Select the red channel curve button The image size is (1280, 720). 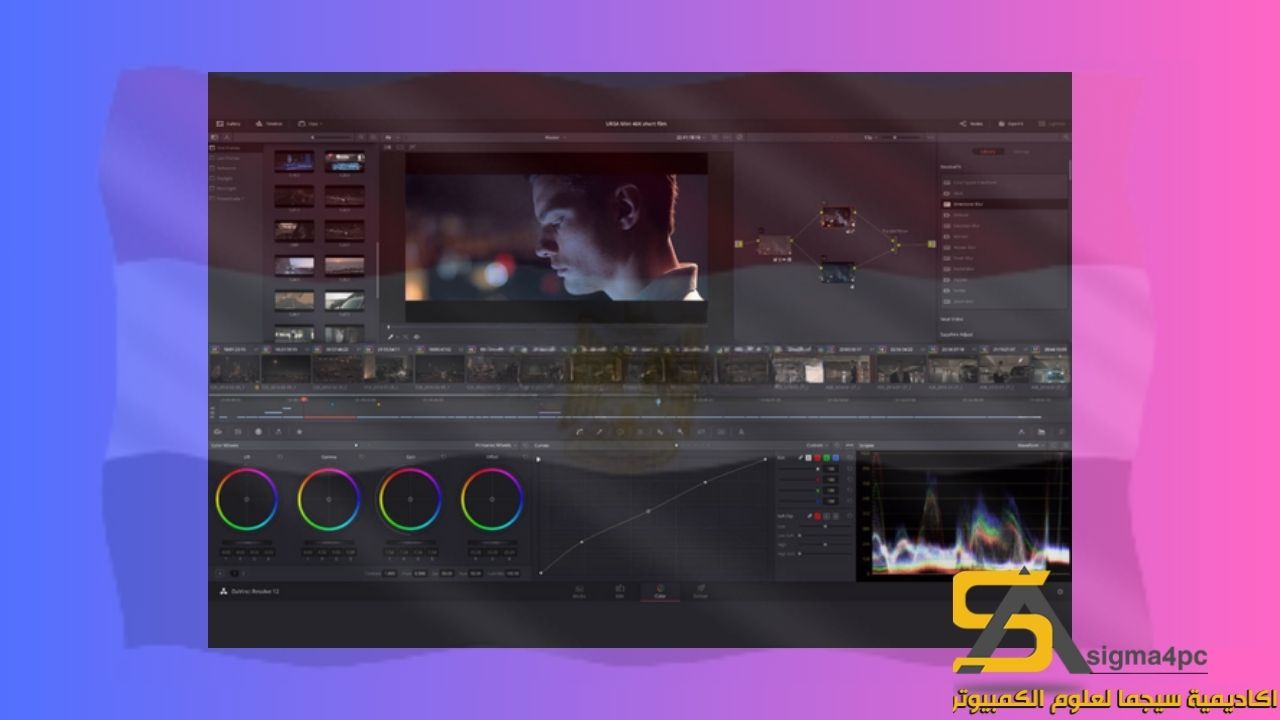816,457
